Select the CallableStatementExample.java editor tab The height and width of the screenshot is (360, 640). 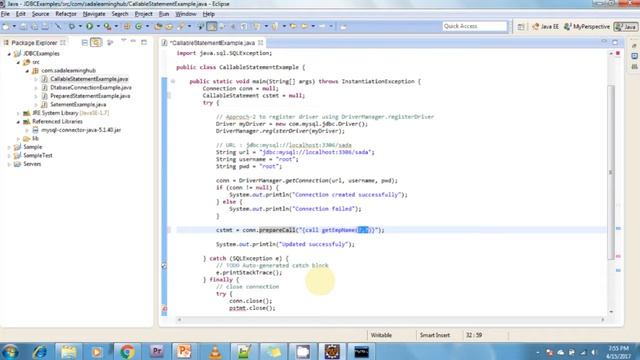(x=212, y=42)
